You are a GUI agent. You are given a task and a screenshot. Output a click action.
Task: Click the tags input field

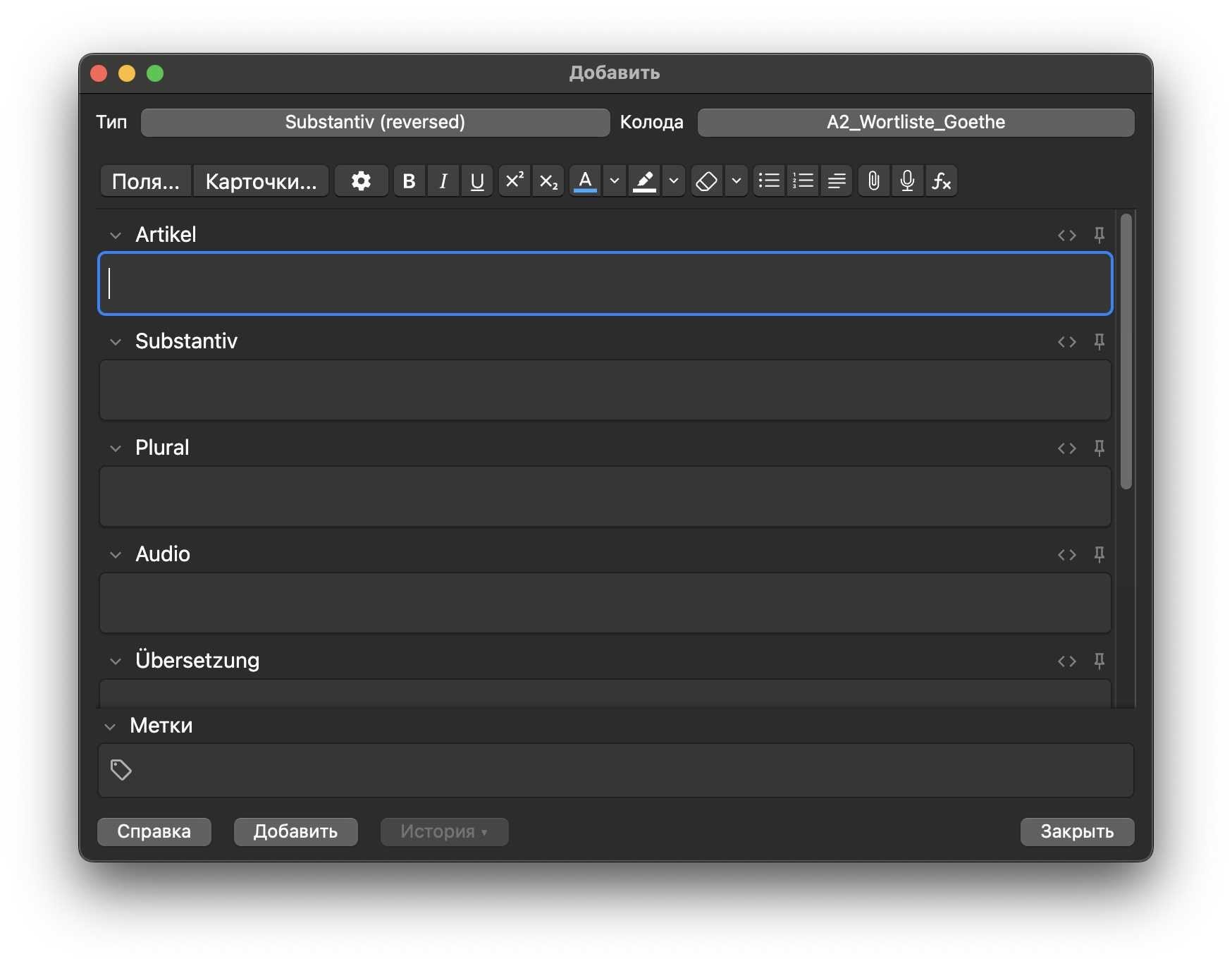click(616, 770)
